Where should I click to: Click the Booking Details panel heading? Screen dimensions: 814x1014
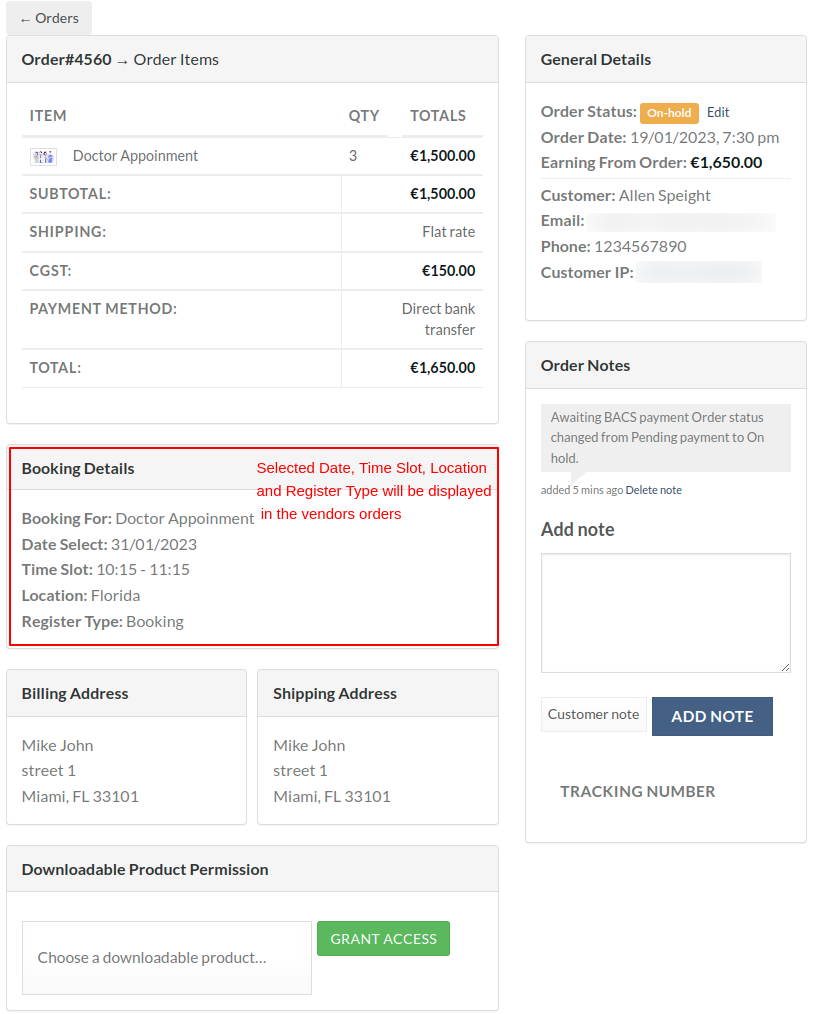pos(78,468)
